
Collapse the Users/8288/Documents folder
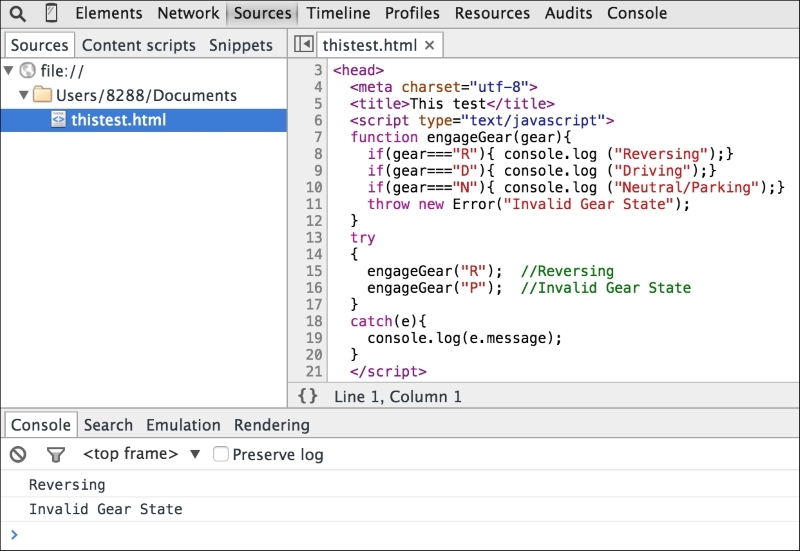[23, 95]
